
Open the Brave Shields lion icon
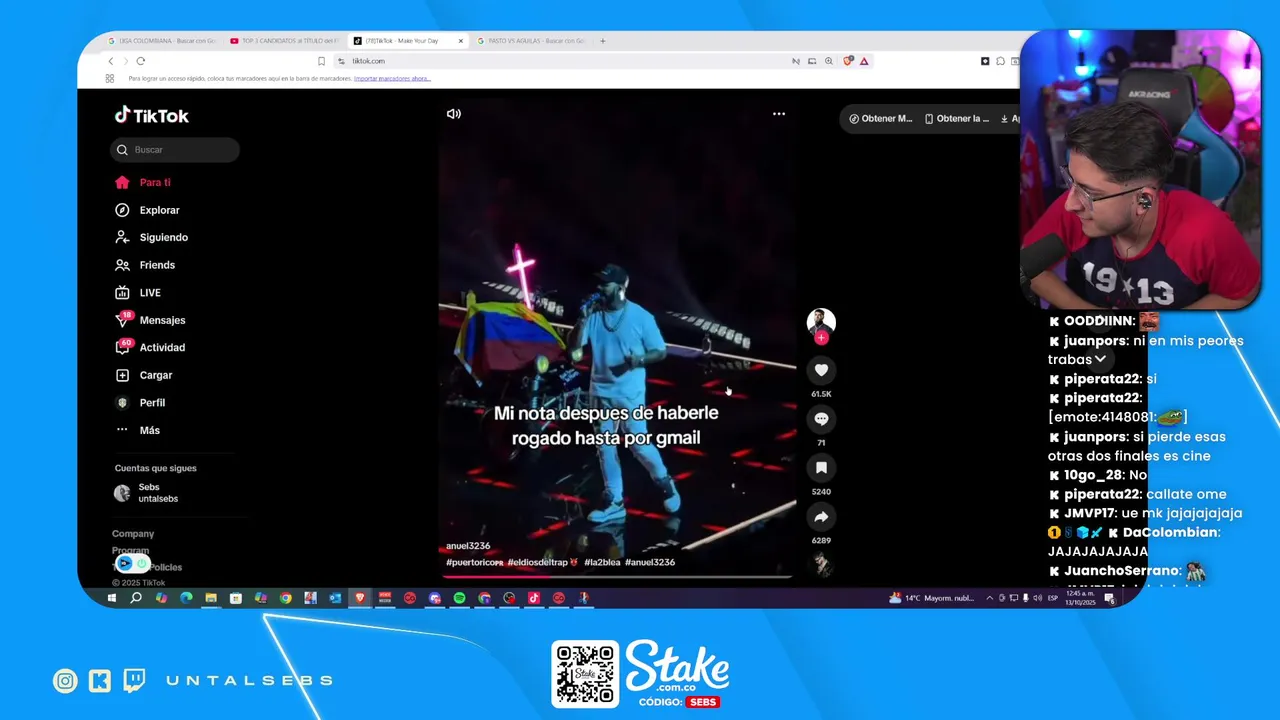(x=848, y=61)
